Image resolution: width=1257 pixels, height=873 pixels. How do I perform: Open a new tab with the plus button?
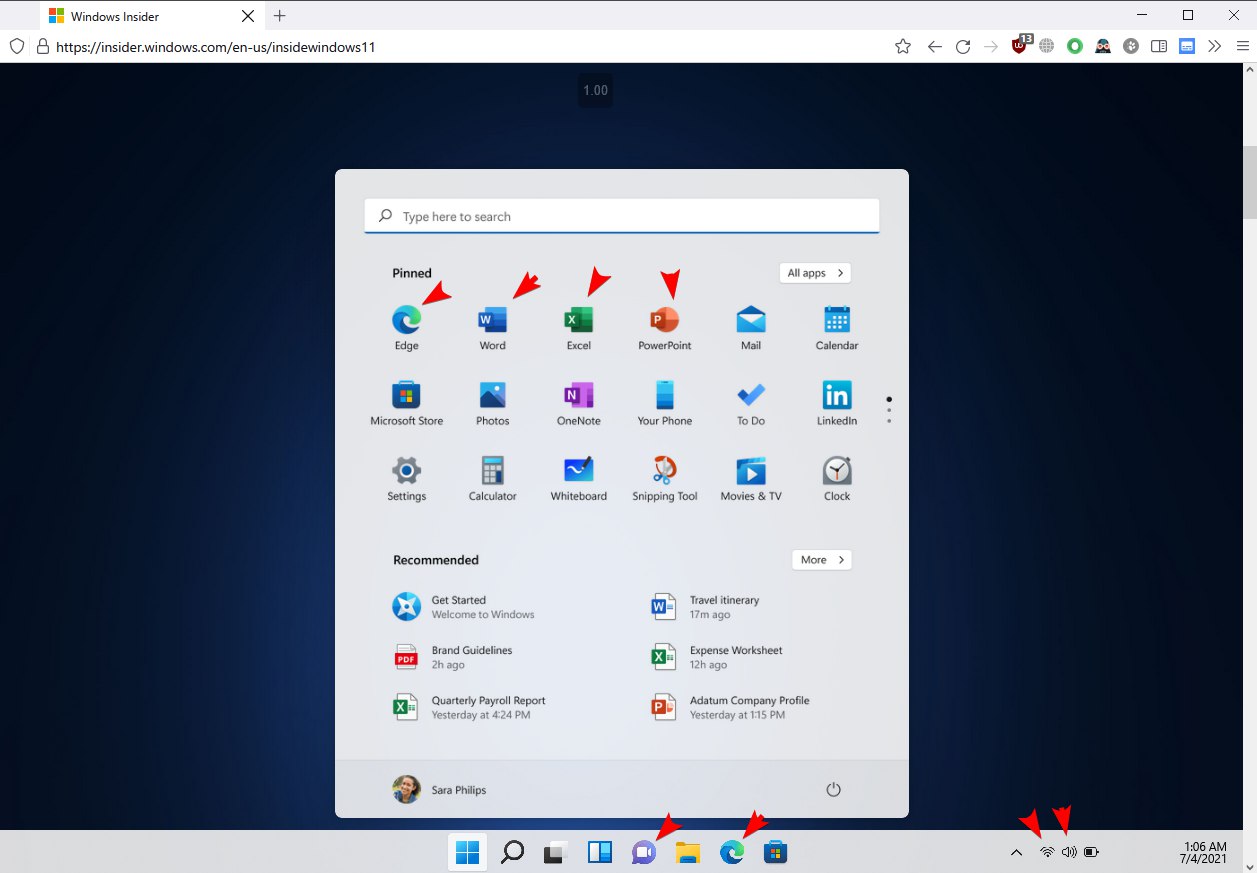point(280,16)
